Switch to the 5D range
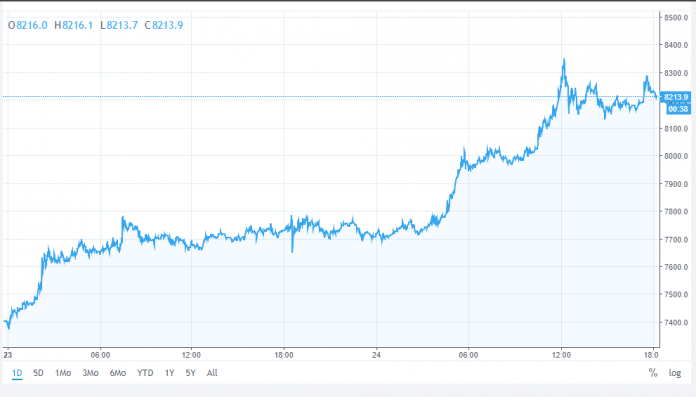696x397 pixels. coord(38,373)
